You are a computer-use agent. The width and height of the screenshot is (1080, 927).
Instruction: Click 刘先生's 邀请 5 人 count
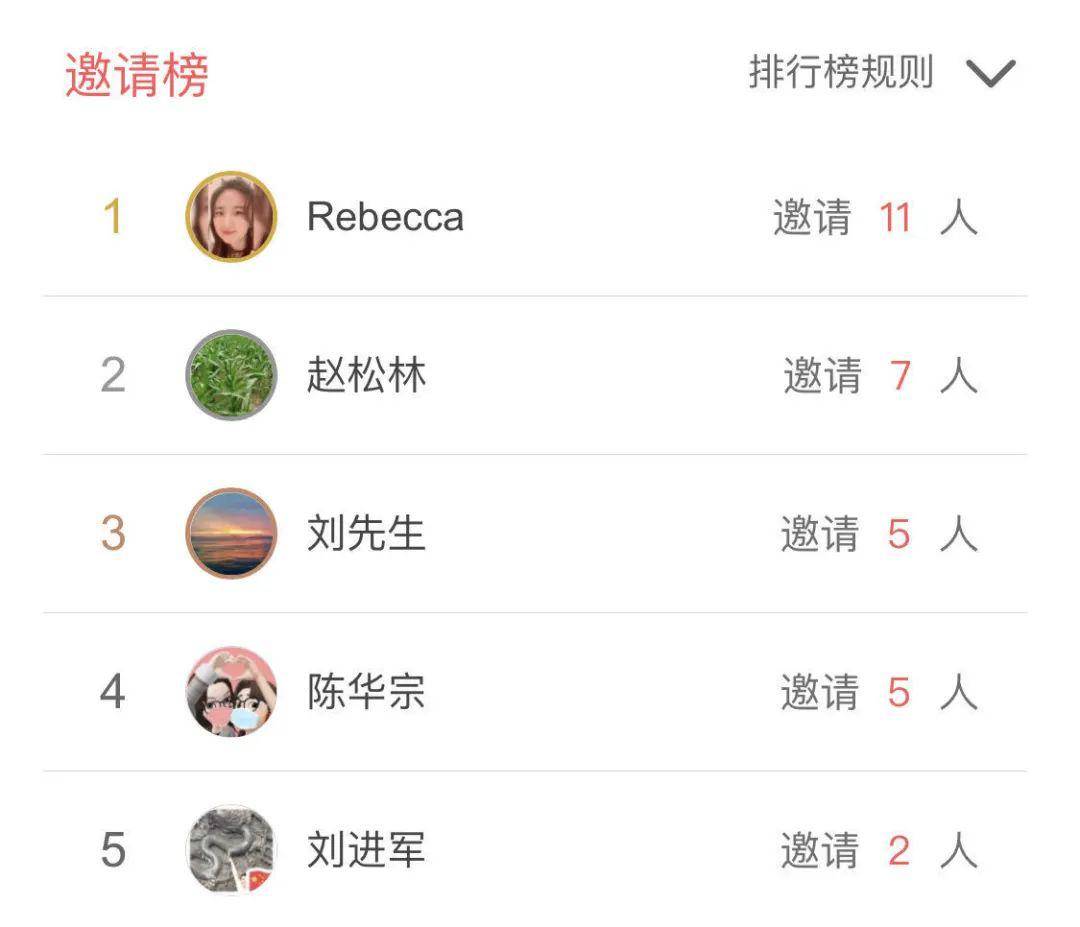878,534
